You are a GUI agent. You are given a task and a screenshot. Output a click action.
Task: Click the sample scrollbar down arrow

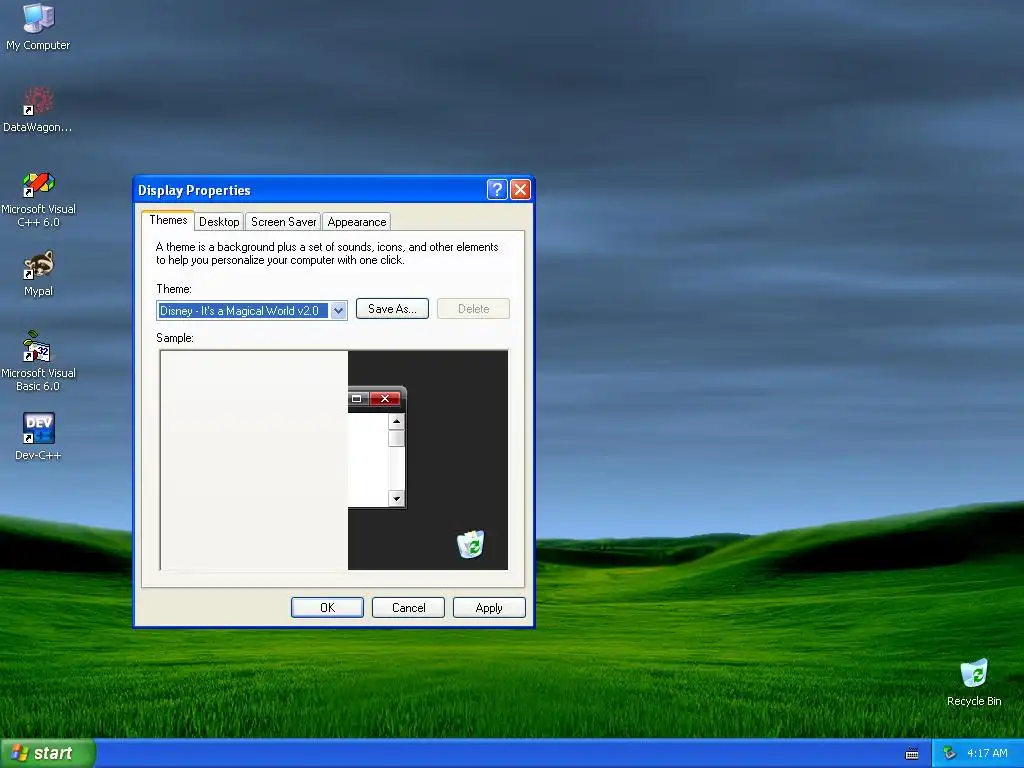click(x=396, y=499)
